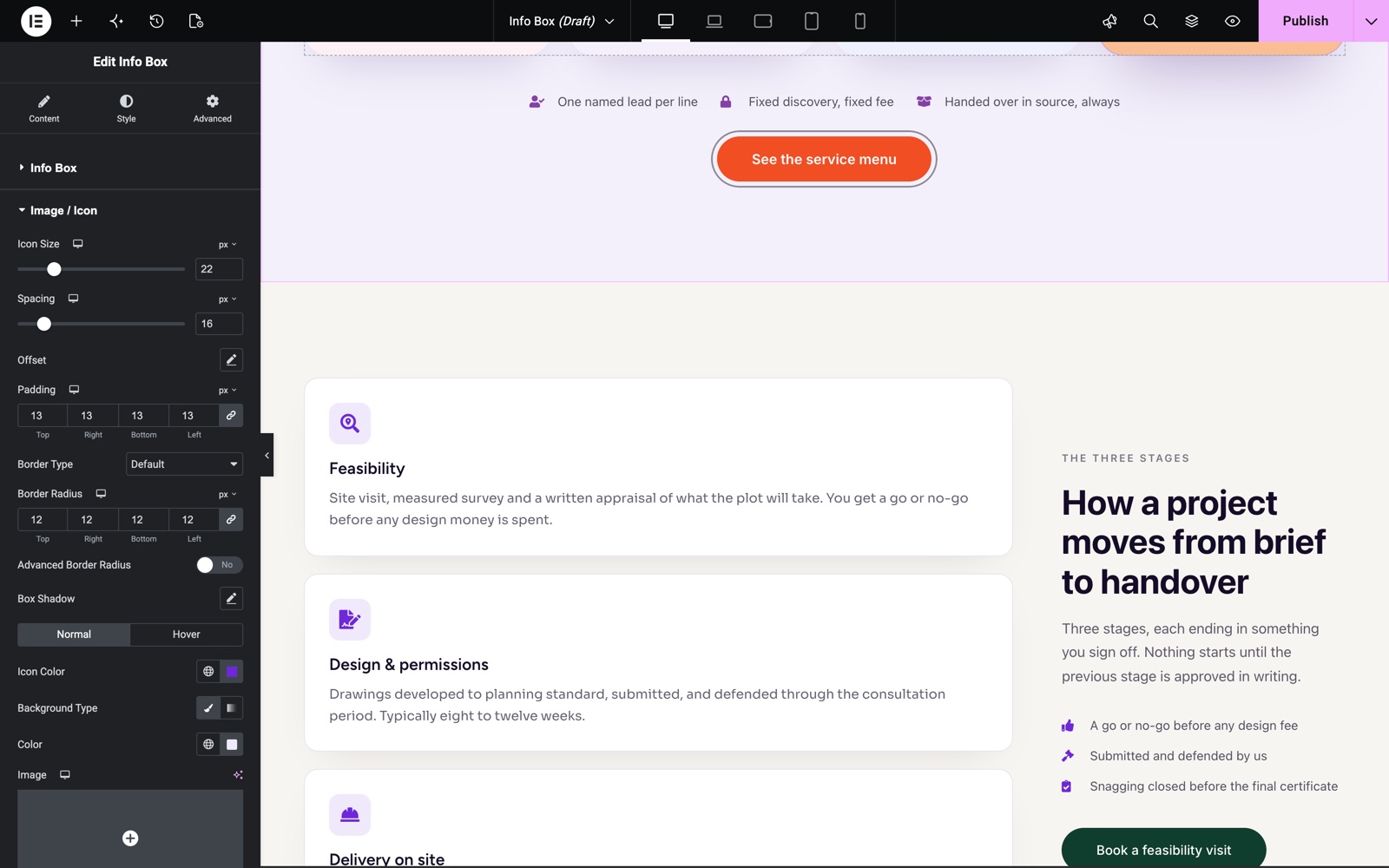
Task: Select classic Background Type brush
Action: pyautogui.click(x=208, y=708)
